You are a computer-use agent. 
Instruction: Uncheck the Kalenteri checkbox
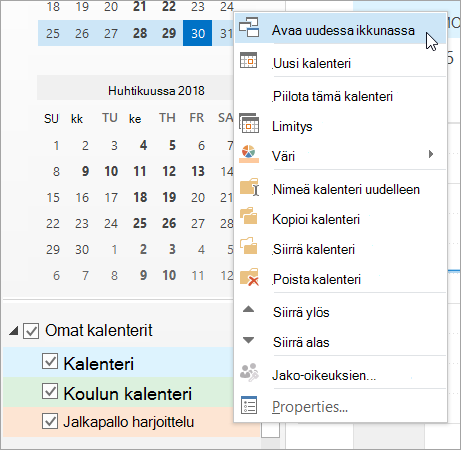coord(50,361)
